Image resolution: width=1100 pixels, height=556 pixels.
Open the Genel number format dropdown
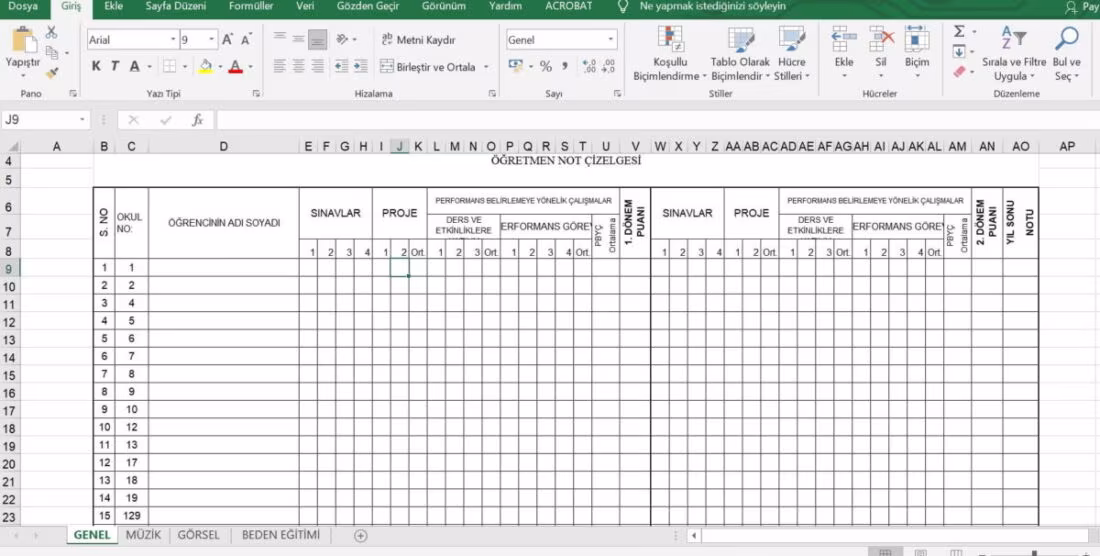pos(611,40)
